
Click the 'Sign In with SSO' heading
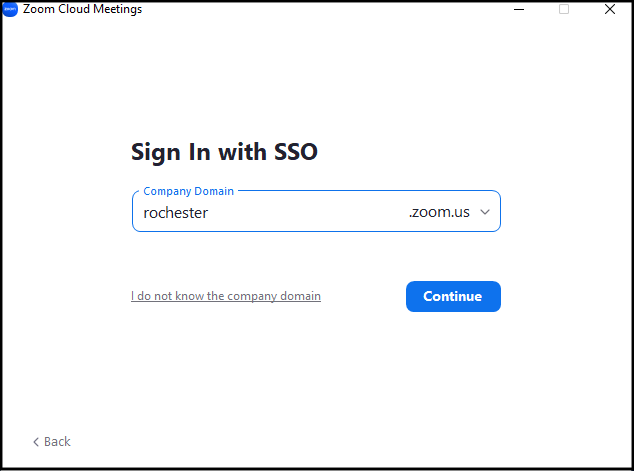click(224, 152)
